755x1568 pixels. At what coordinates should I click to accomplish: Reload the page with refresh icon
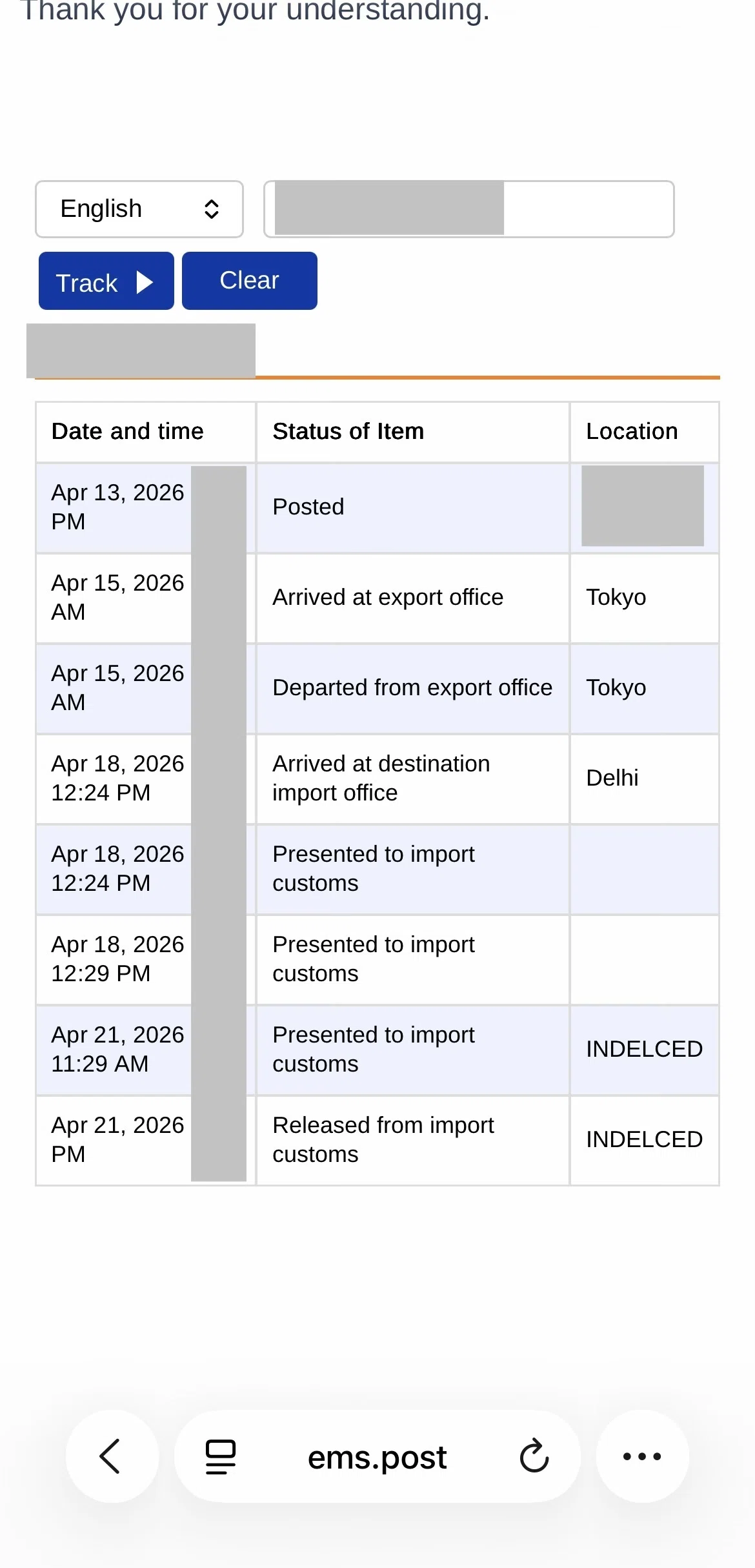534,1456
